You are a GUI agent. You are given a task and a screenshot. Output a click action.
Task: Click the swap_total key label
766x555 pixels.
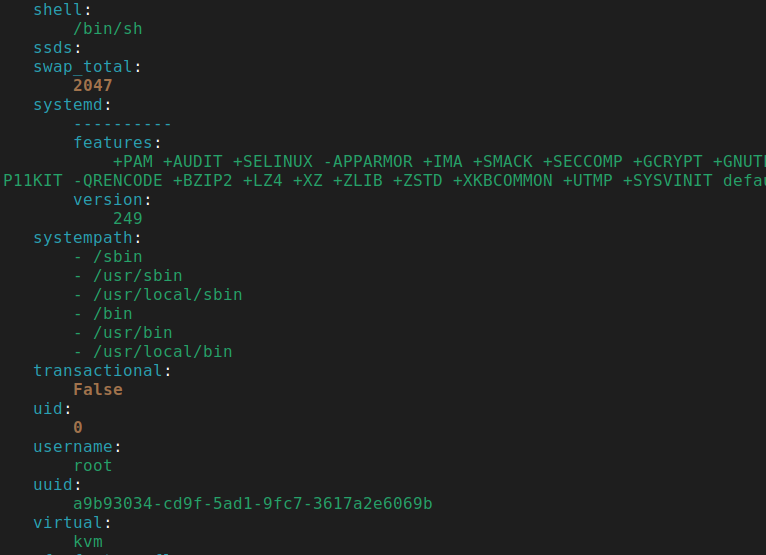click(x=83, y=66)
